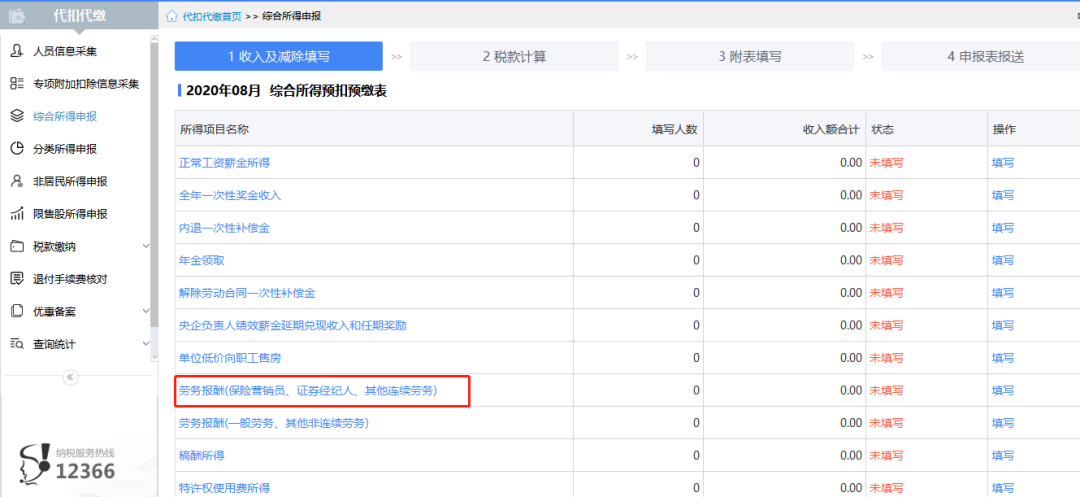Open 限售股所得申报 in the sidebar
Viewport: 1080px width, 497px height.
pyautogui.click(x=70, y=214)
